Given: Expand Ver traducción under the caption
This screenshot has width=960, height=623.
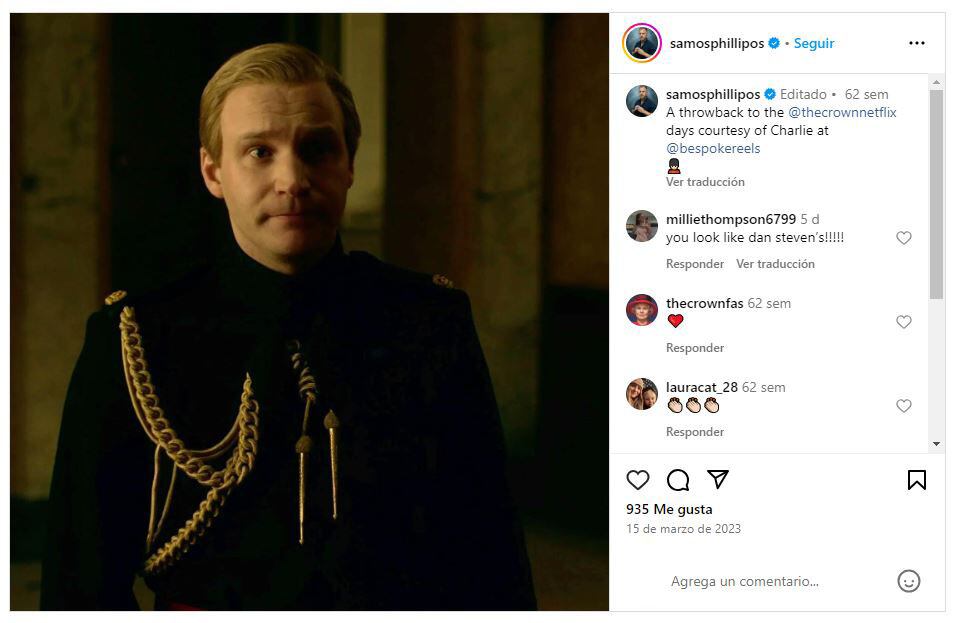Looking at the screenshot, I should 705,182.
